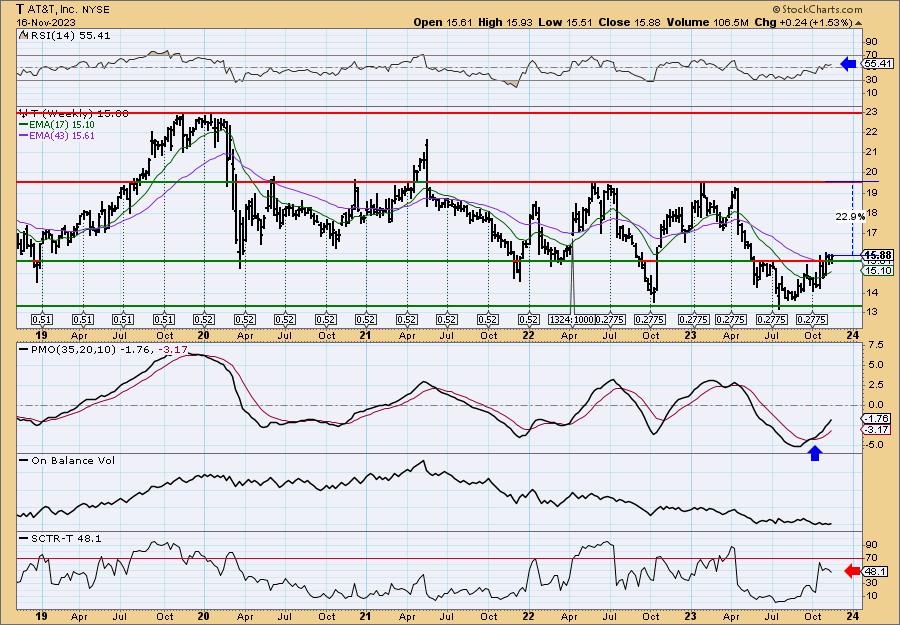Click the 30 label on SCTR axis
Viewport: 900px width, 625px height.
pyautogui.click(x=871, y=583)
